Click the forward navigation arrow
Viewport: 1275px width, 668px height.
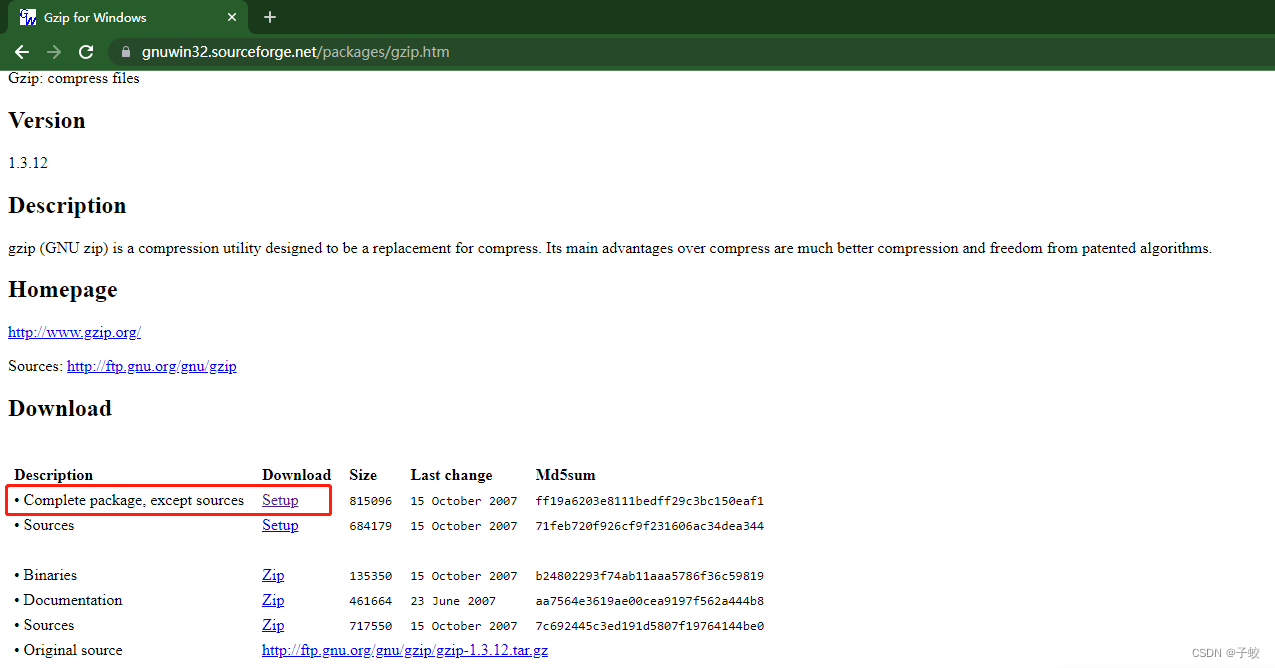click(x=53, y=51)
